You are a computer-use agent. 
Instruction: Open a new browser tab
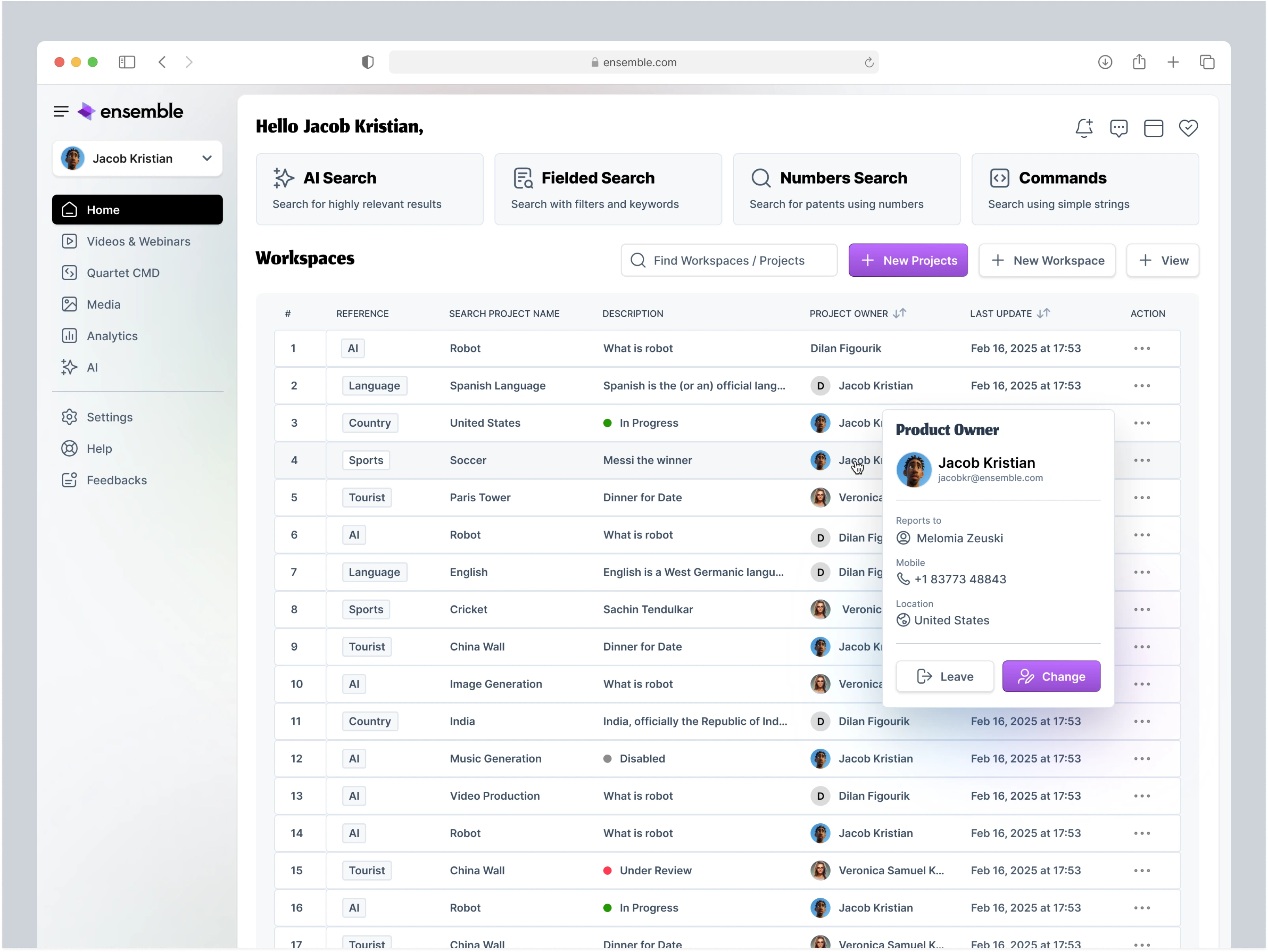click(1173, 62)
